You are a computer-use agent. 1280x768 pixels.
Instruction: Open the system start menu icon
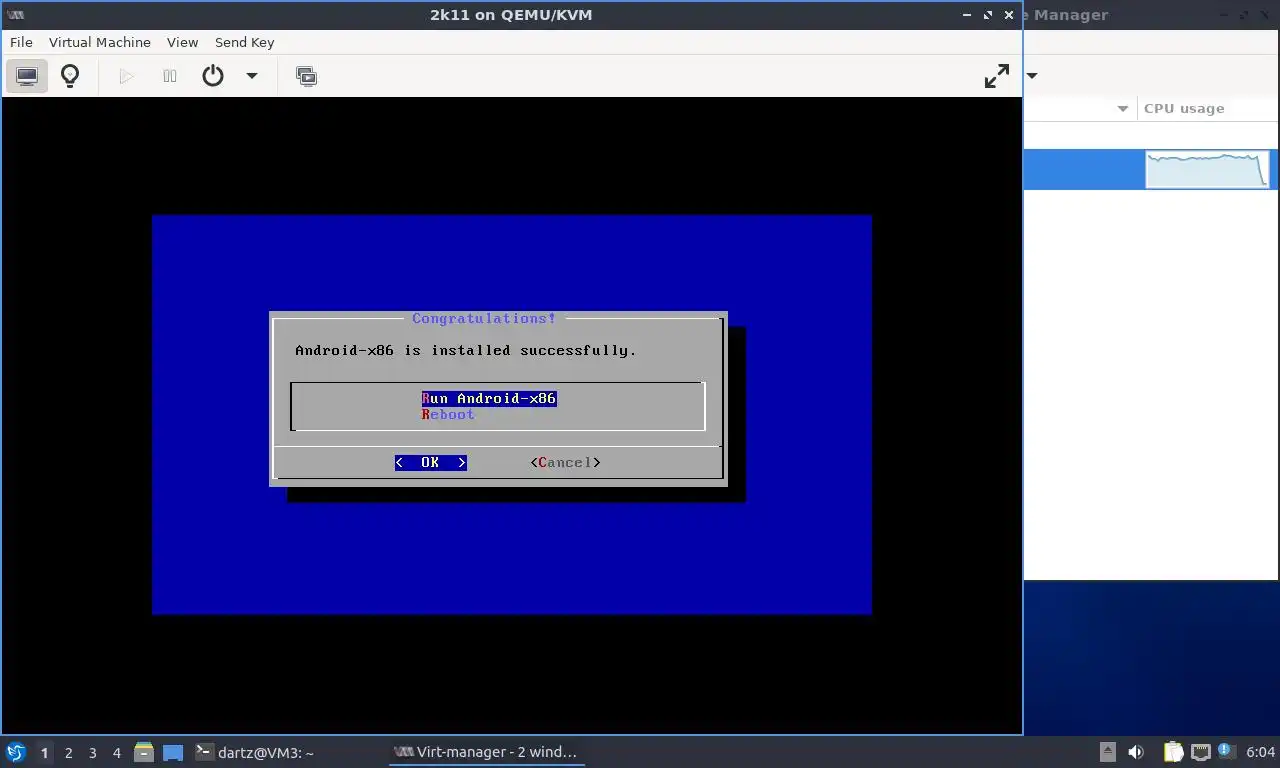(16, 752)
